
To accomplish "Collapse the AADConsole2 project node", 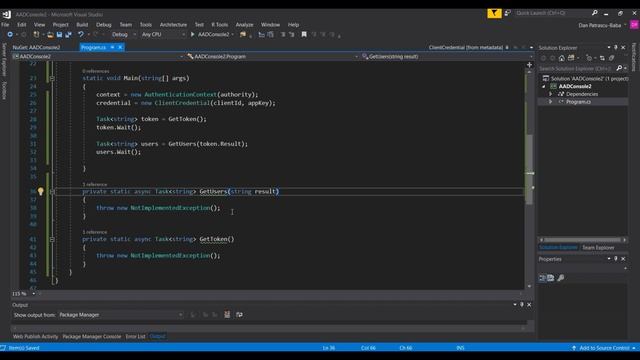I will [x=544, y=87].
